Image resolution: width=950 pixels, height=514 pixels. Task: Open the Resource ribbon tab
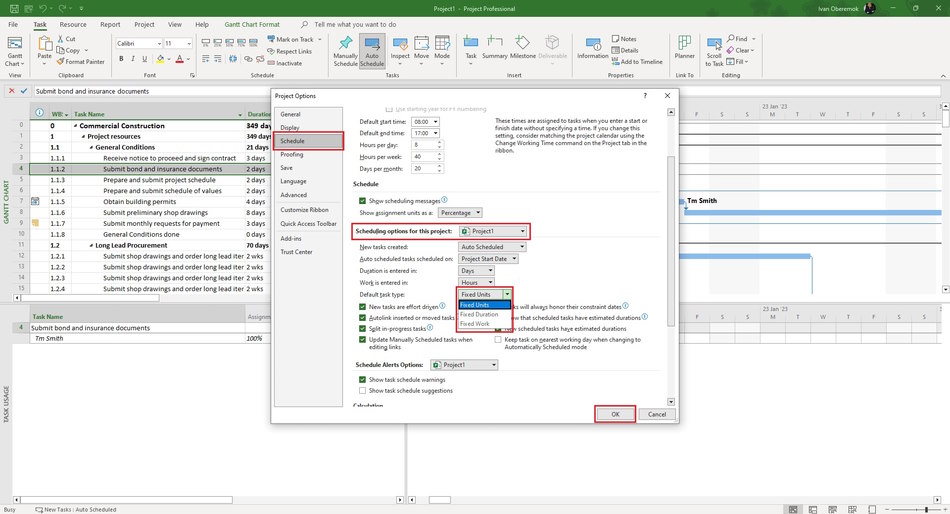point(73,25)
